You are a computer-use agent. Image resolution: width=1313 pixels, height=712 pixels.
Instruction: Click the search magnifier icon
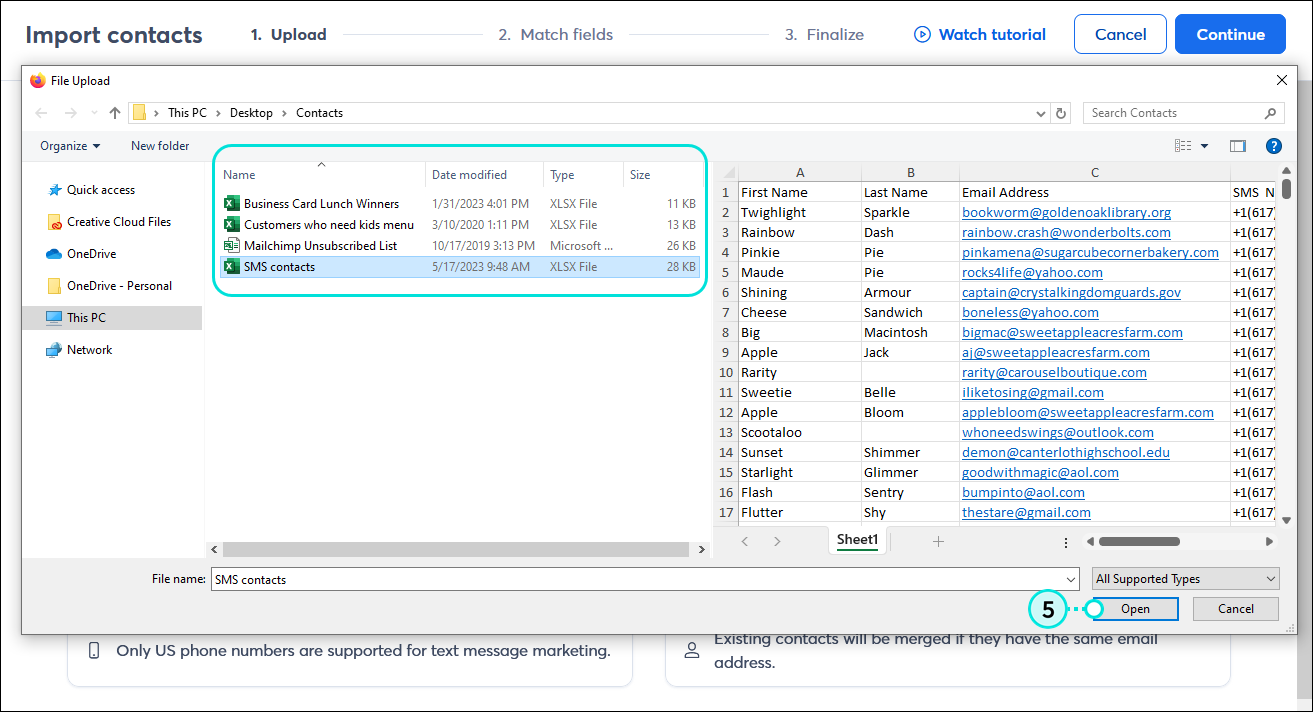click(x=1271, y=113)
